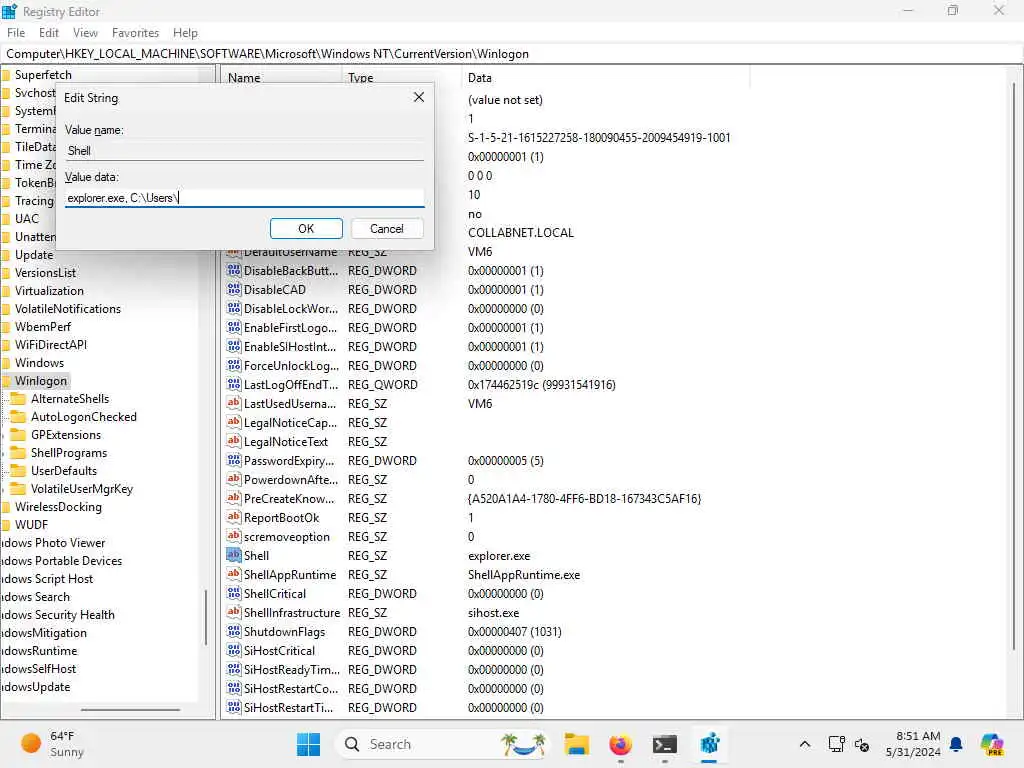Cancel the Edit String dialog
The width and height of the screenshot is (1024, 768).
(x=387, y=229)
